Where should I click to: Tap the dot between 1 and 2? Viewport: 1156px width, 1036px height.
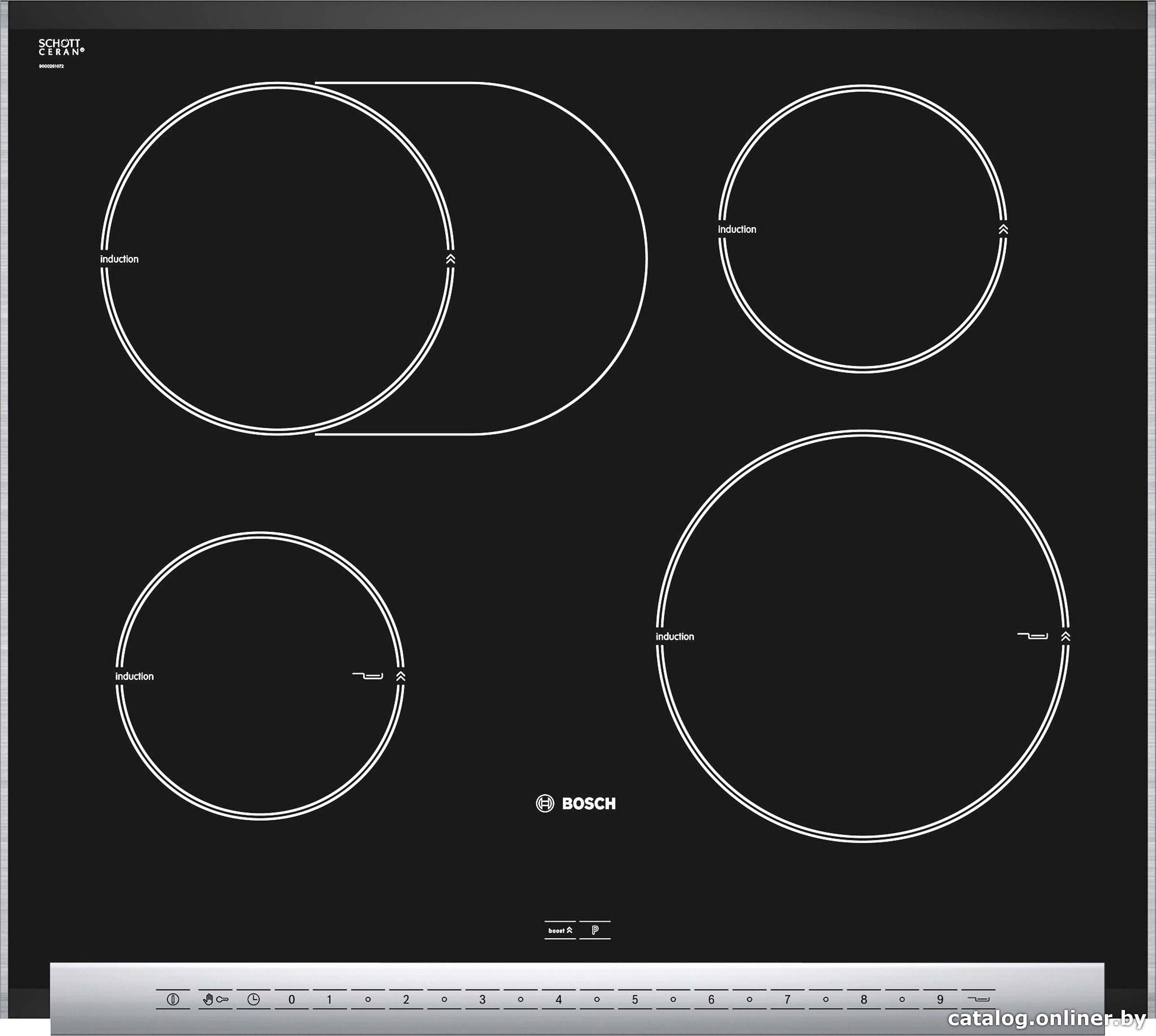pyautogui.click(x=368, y=999)
